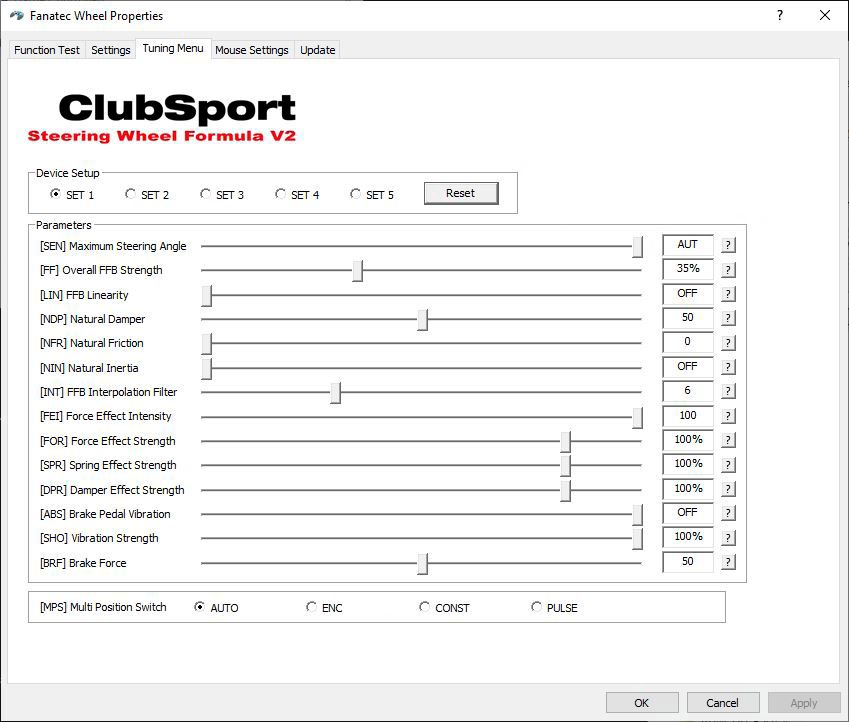Open help for Force Effect Strength
Image resolution: width=849 pixels, height=722 pixels.
(728, 440)
